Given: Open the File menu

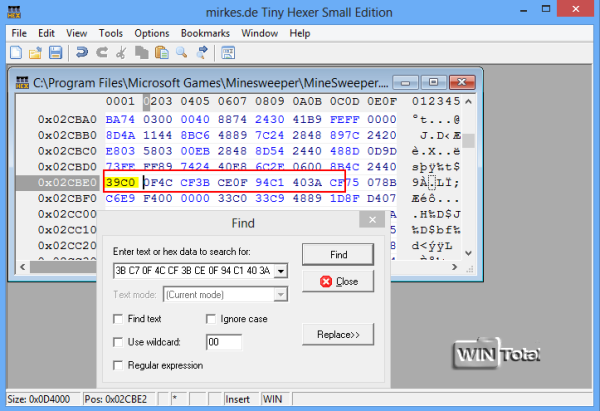Looking at the screenshot, I should coord(19,33).
